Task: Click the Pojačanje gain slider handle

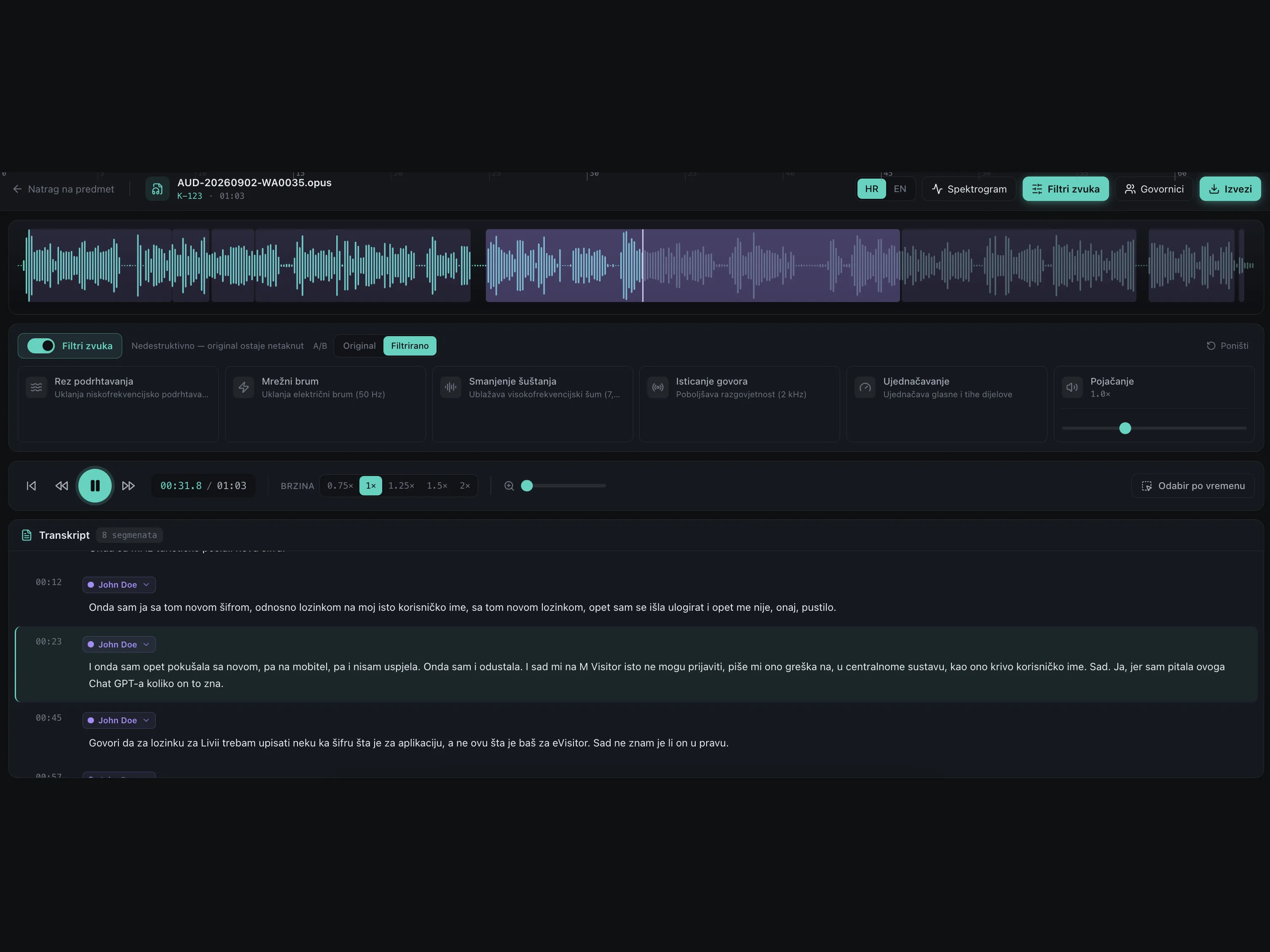Action: (x=1125, y=428)
